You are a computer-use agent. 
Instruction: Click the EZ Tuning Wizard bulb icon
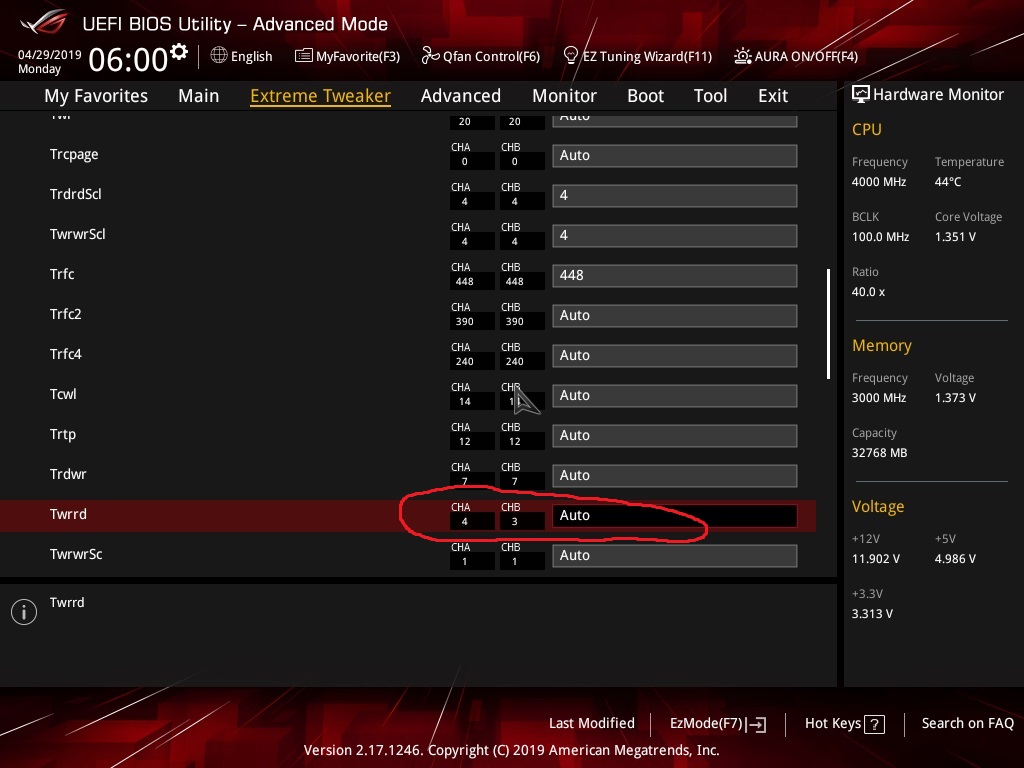pos(571,56)
